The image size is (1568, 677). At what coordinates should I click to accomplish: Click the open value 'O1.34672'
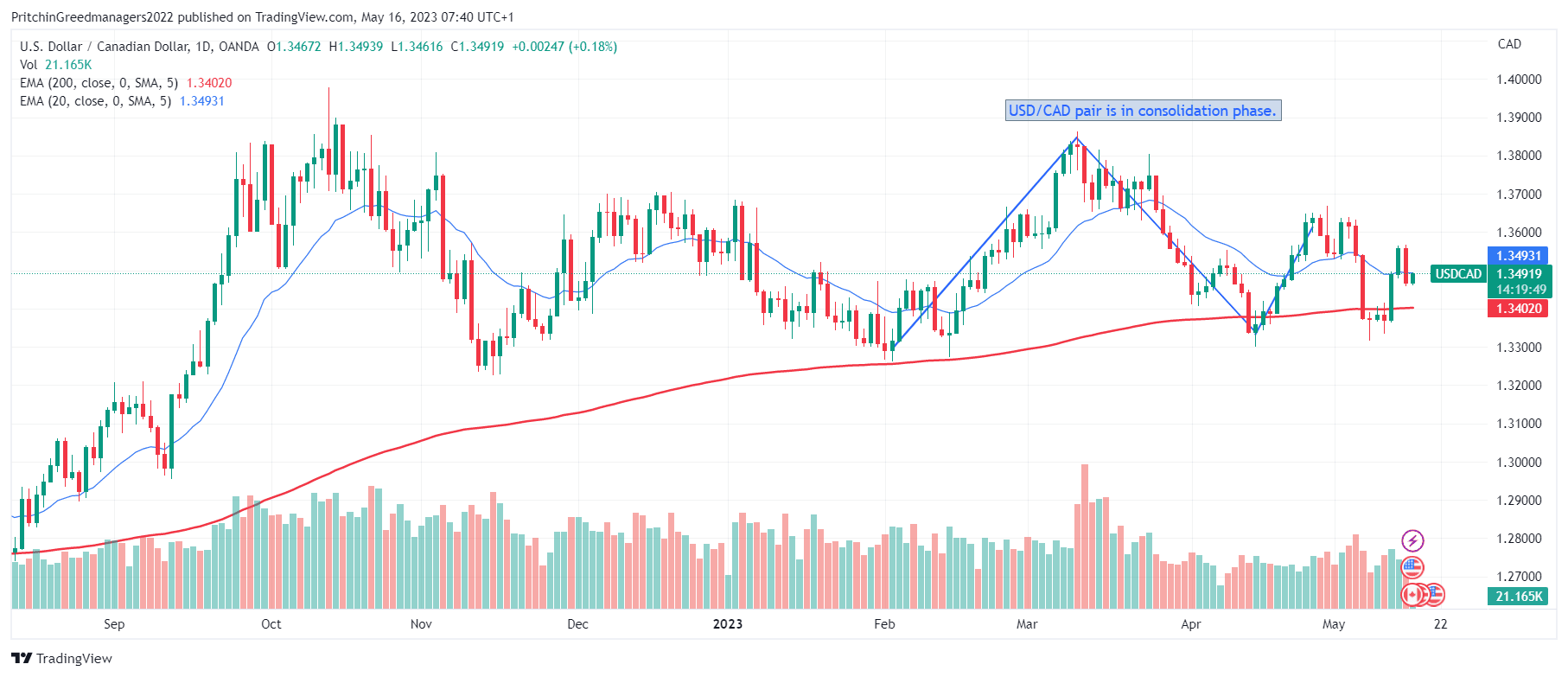(x=294, y=47)
